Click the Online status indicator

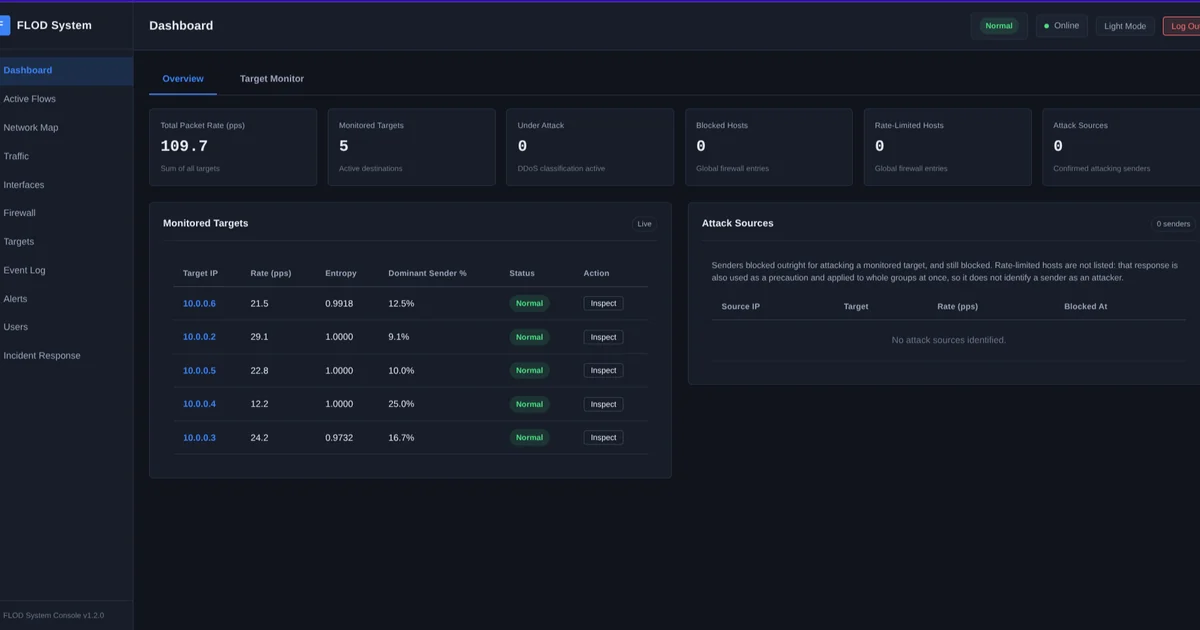[x=1061, y=26]
